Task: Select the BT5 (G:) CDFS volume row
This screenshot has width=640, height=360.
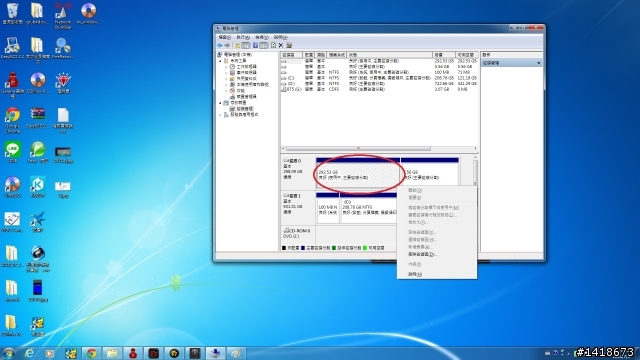Action: click(379, 89)
